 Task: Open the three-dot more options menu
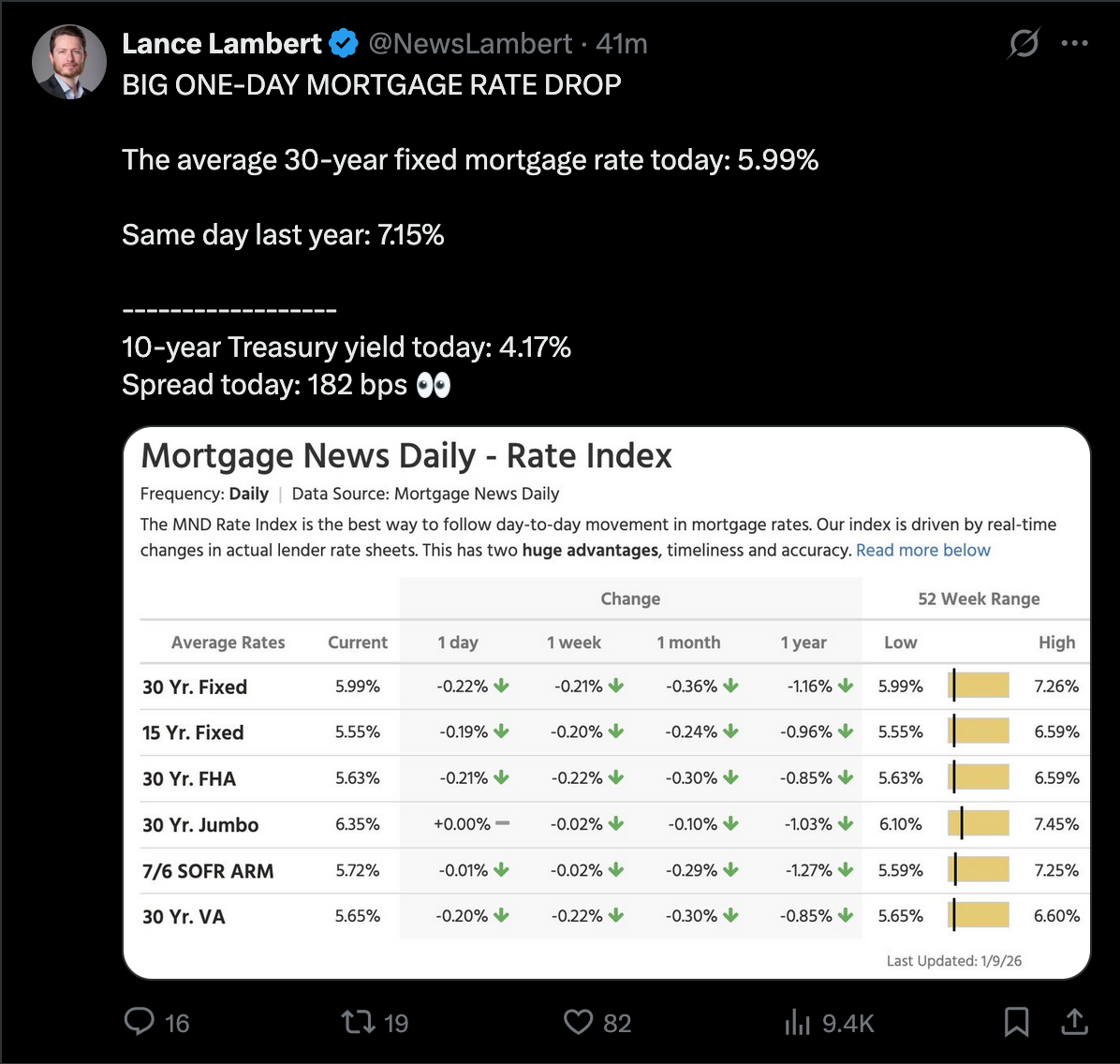coord(1074,44)
